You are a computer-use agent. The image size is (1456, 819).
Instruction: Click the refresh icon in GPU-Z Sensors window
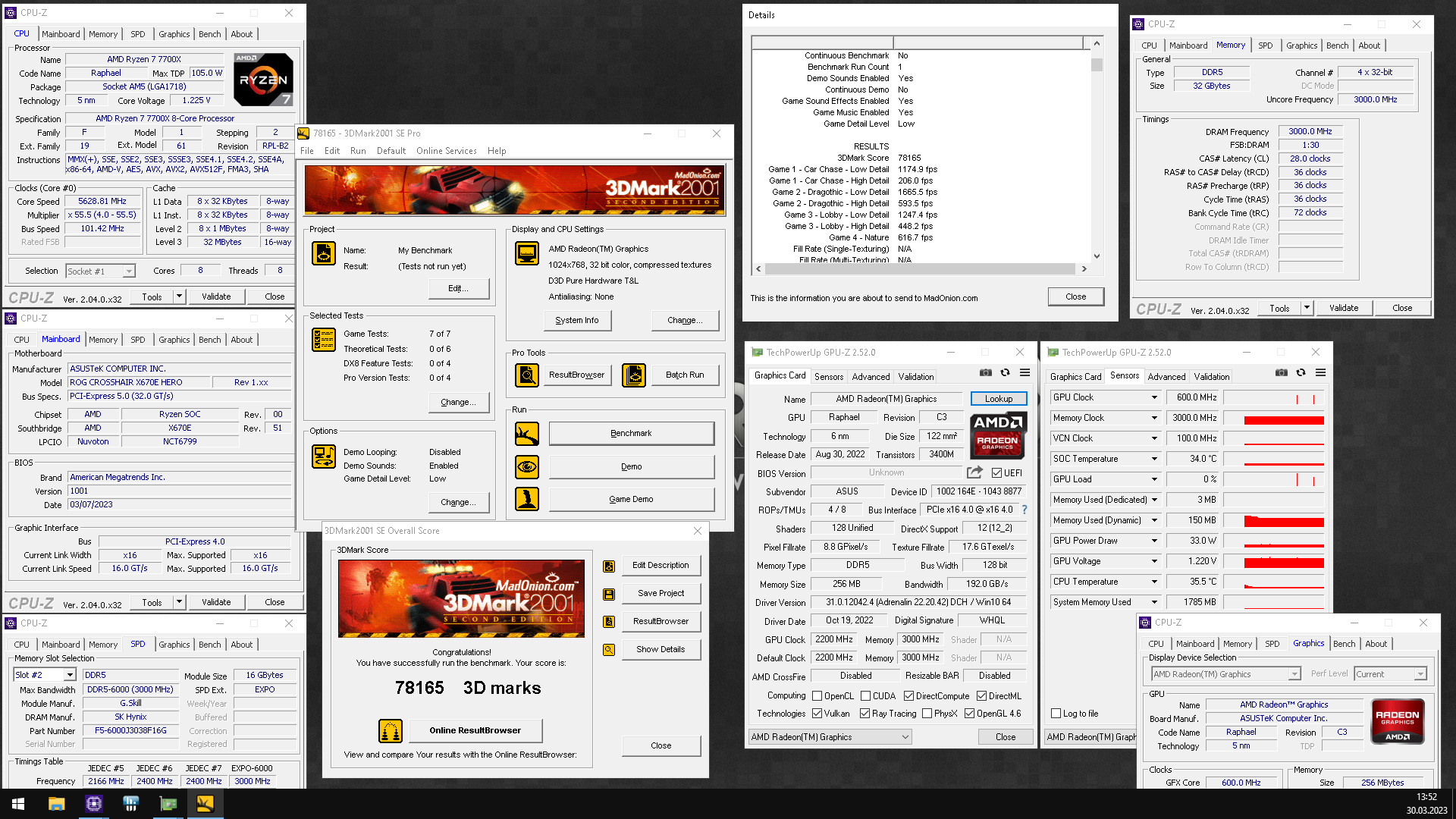click(x=1301, y=373)
